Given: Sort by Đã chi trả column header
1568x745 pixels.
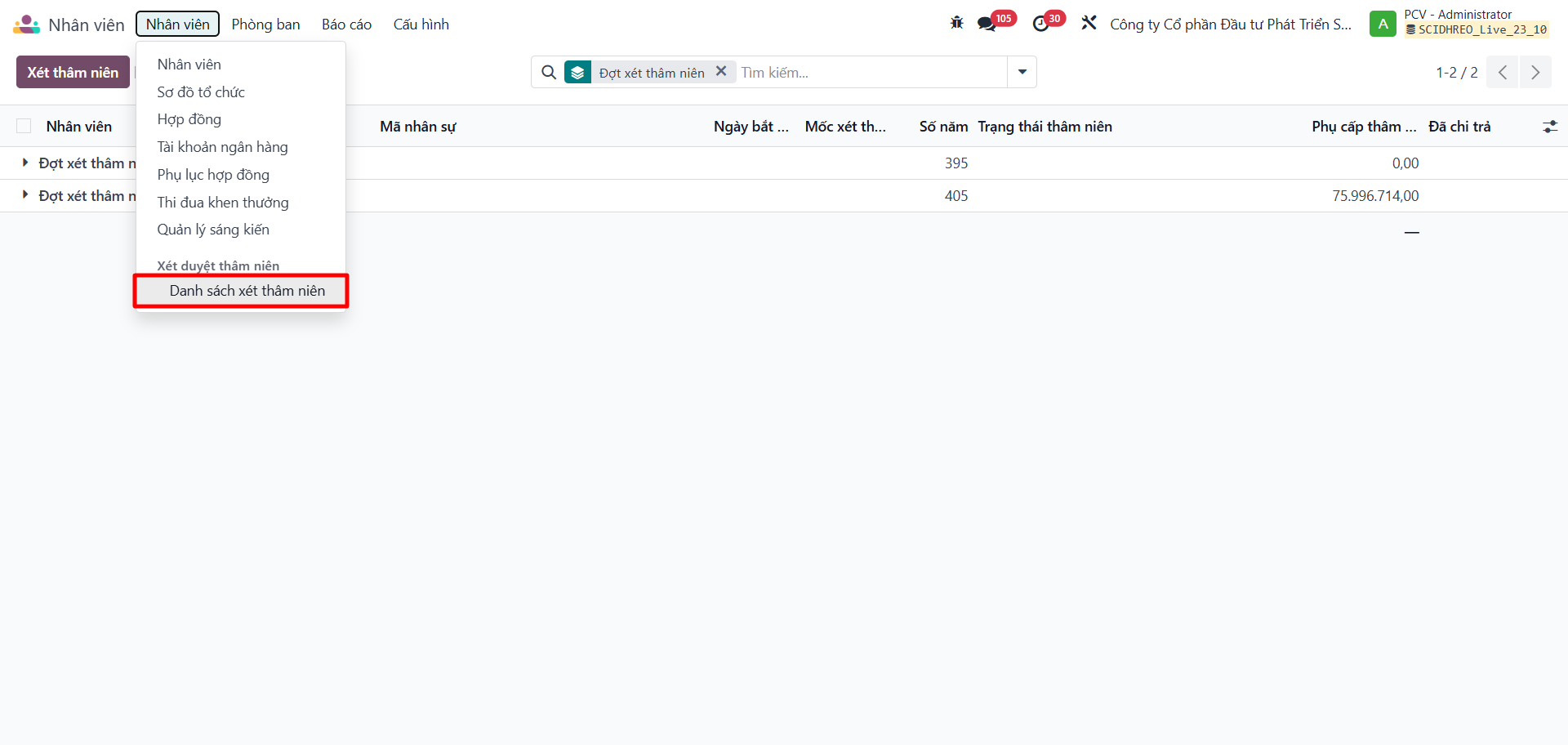Looking at the screenshot, I should coord(1459,127).
